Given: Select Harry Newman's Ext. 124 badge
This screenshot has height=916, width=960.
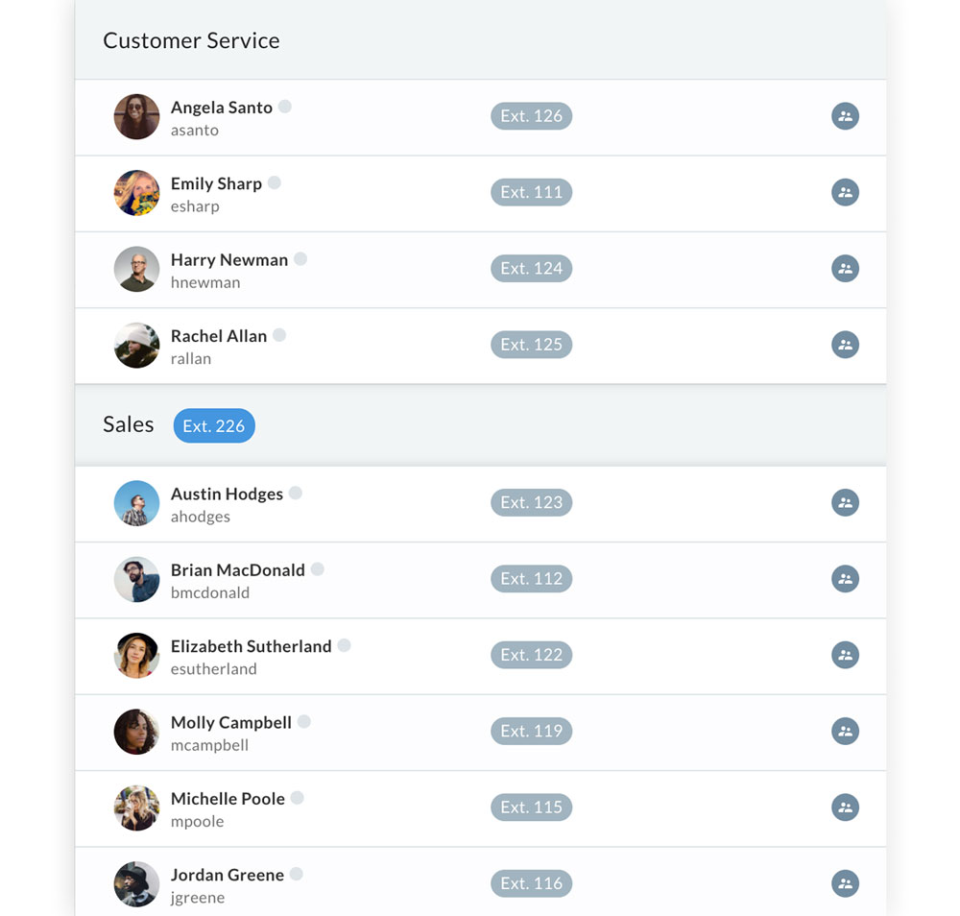Looking at the screenshot, I should click(x=531, y=268).
